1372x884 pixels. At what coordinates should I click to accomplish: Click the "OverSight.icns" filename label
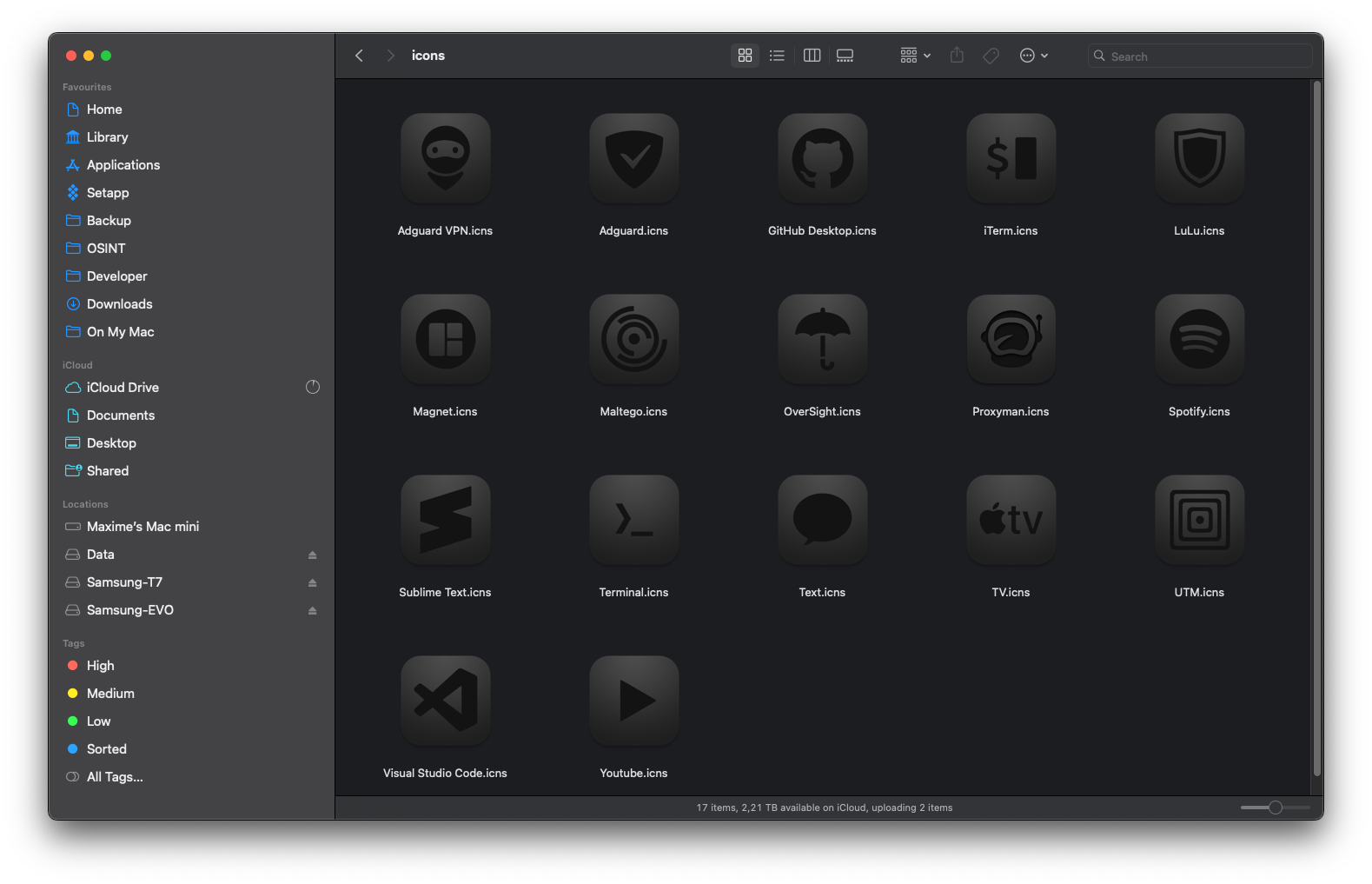[822, 411]
